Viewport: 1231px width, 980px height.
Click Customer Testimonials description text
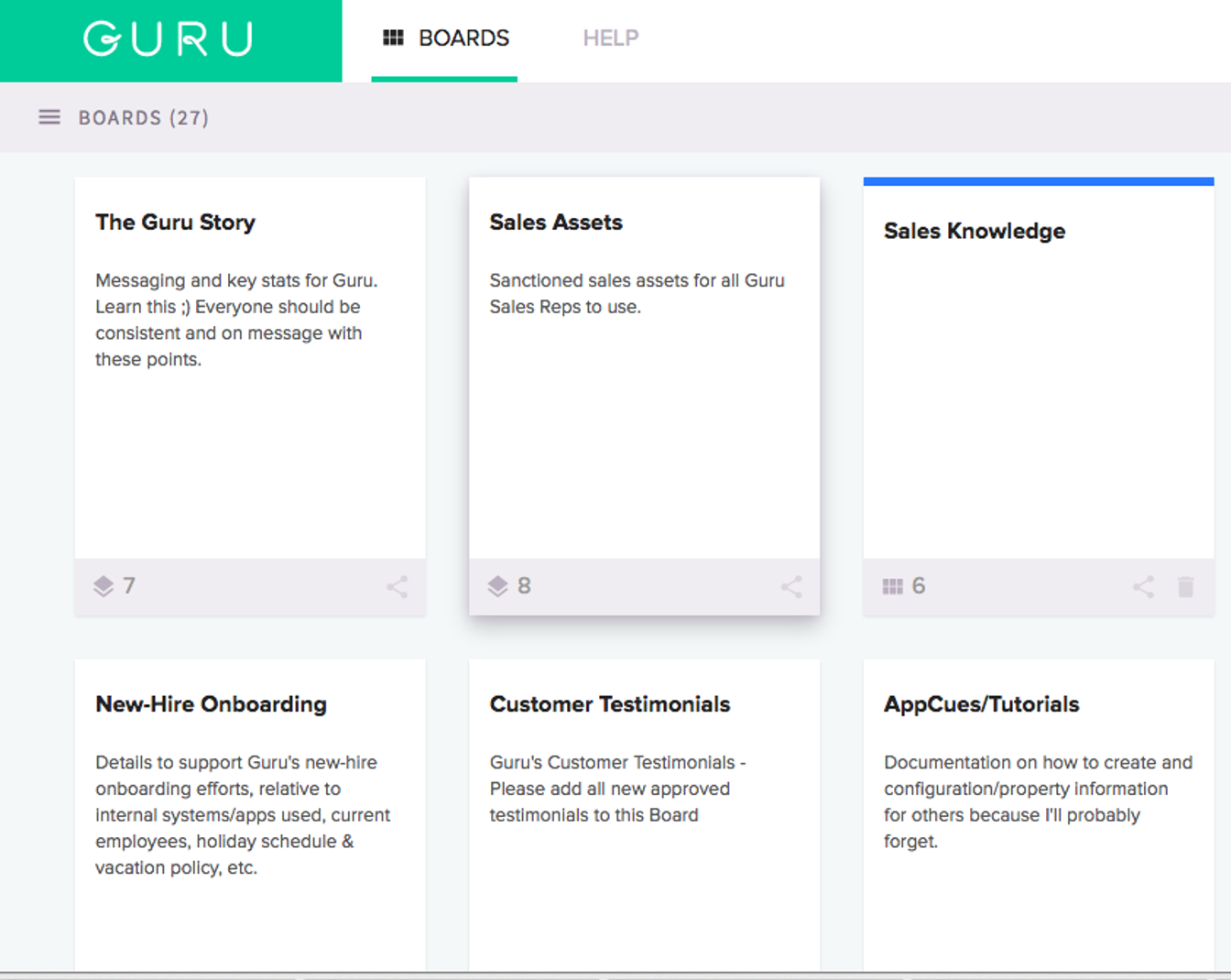click(617, 789)
